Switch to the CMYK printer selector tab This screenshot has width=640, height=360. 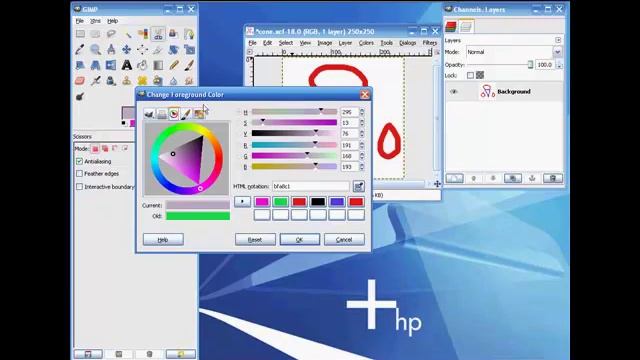pos(162,113)
